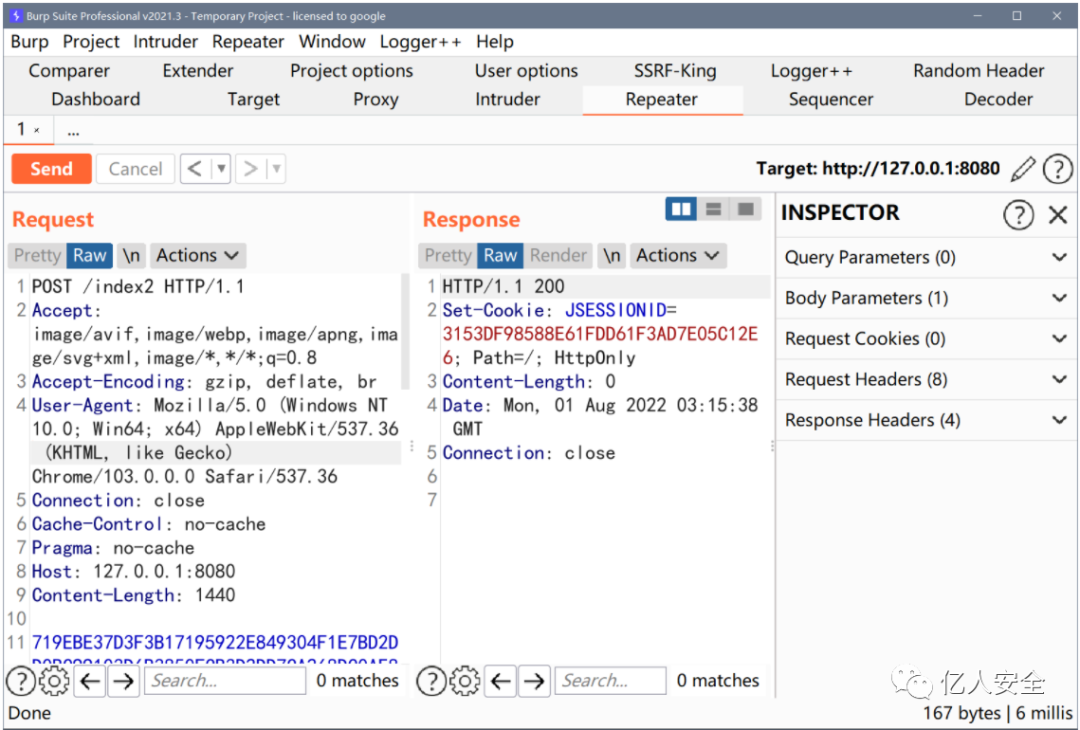Switch to the Proxy tab
This screenshot has width=1080, height=730.
click(375, 100)
